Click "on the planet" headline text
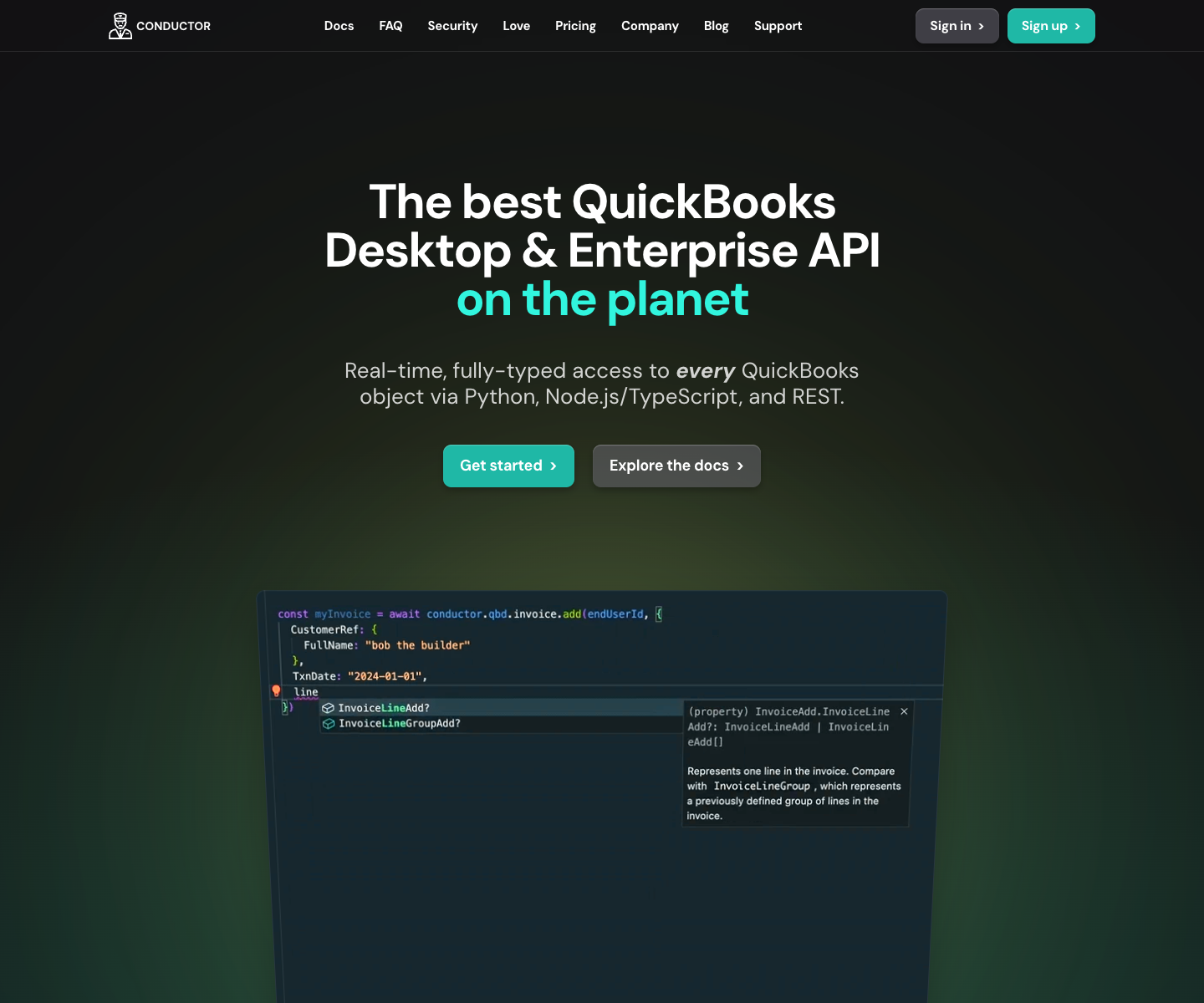This screenshot has width=1204, height=1003. [x=602, y=299]
